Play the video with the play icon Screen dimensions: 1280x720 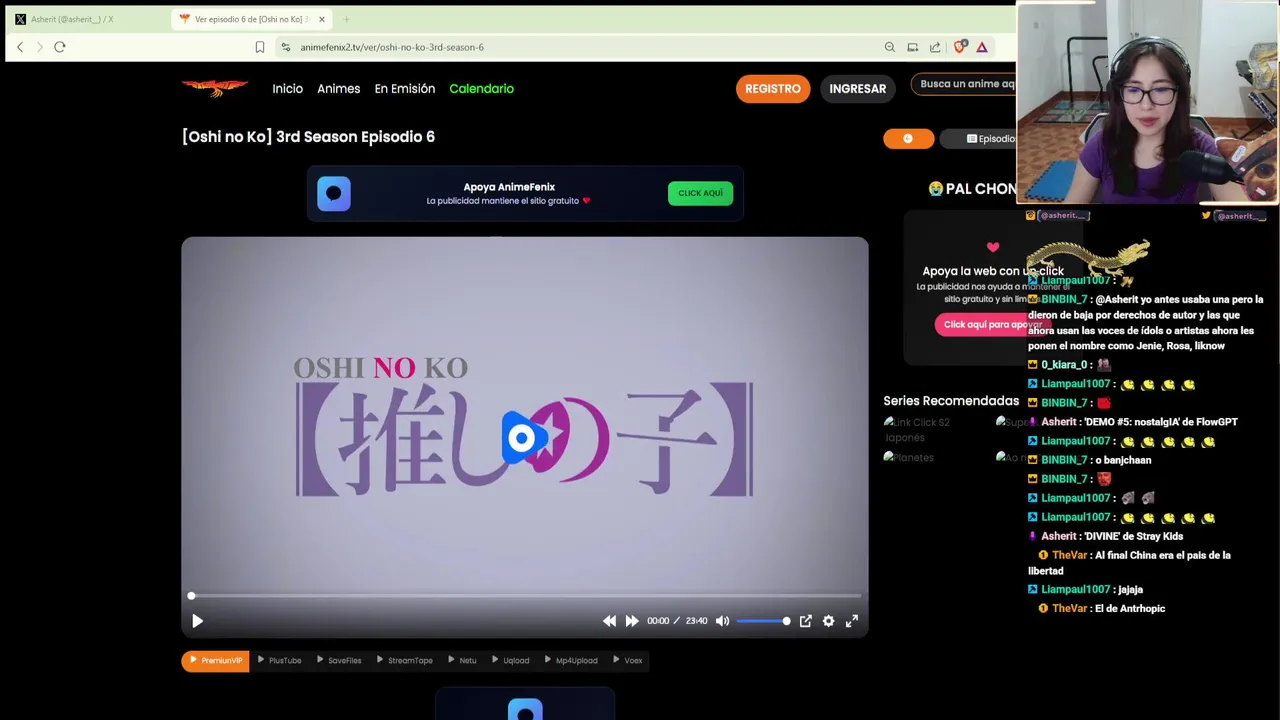(197, 621)
